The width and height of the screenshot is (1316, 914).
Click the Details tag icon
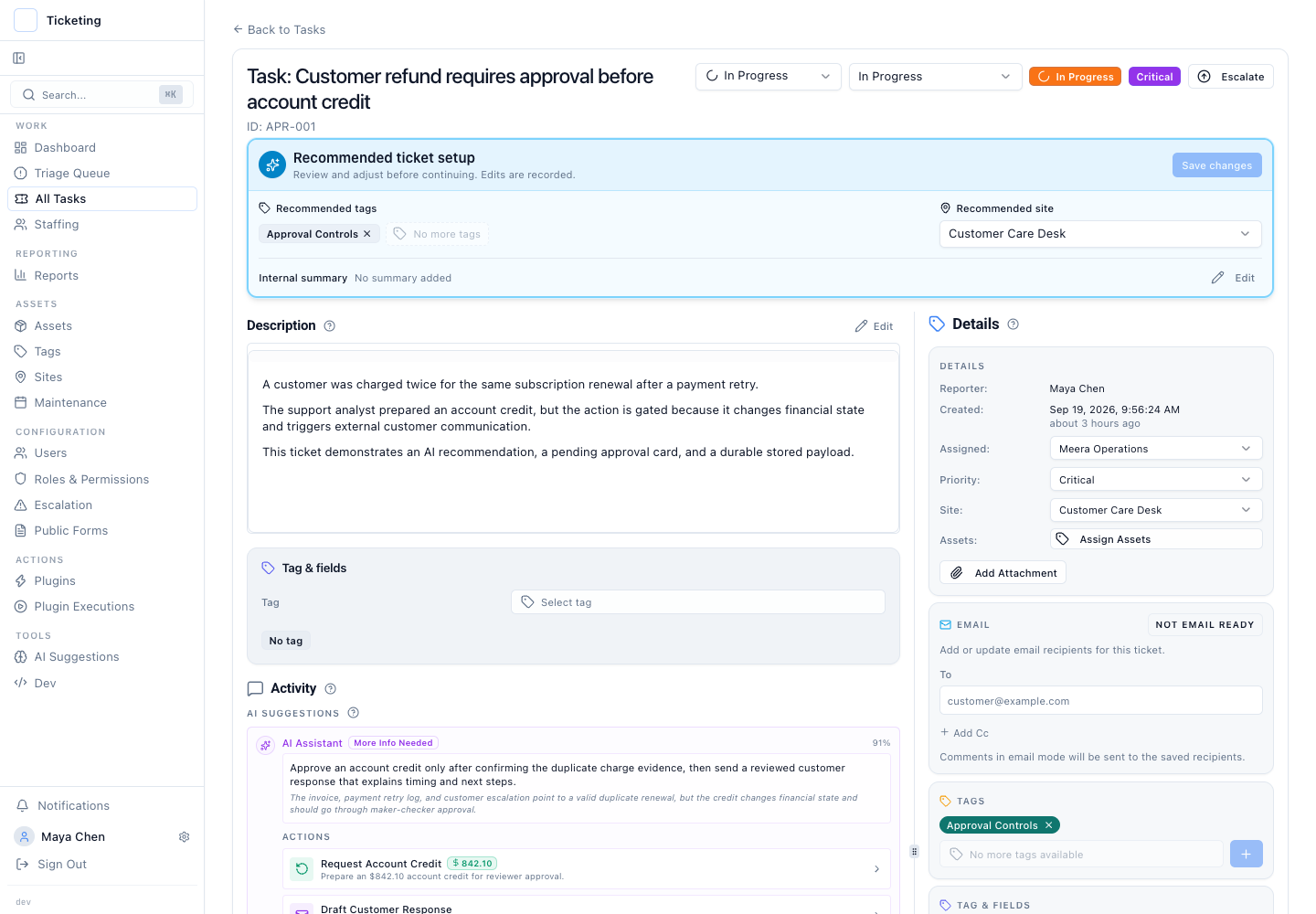tap(937, 324)
